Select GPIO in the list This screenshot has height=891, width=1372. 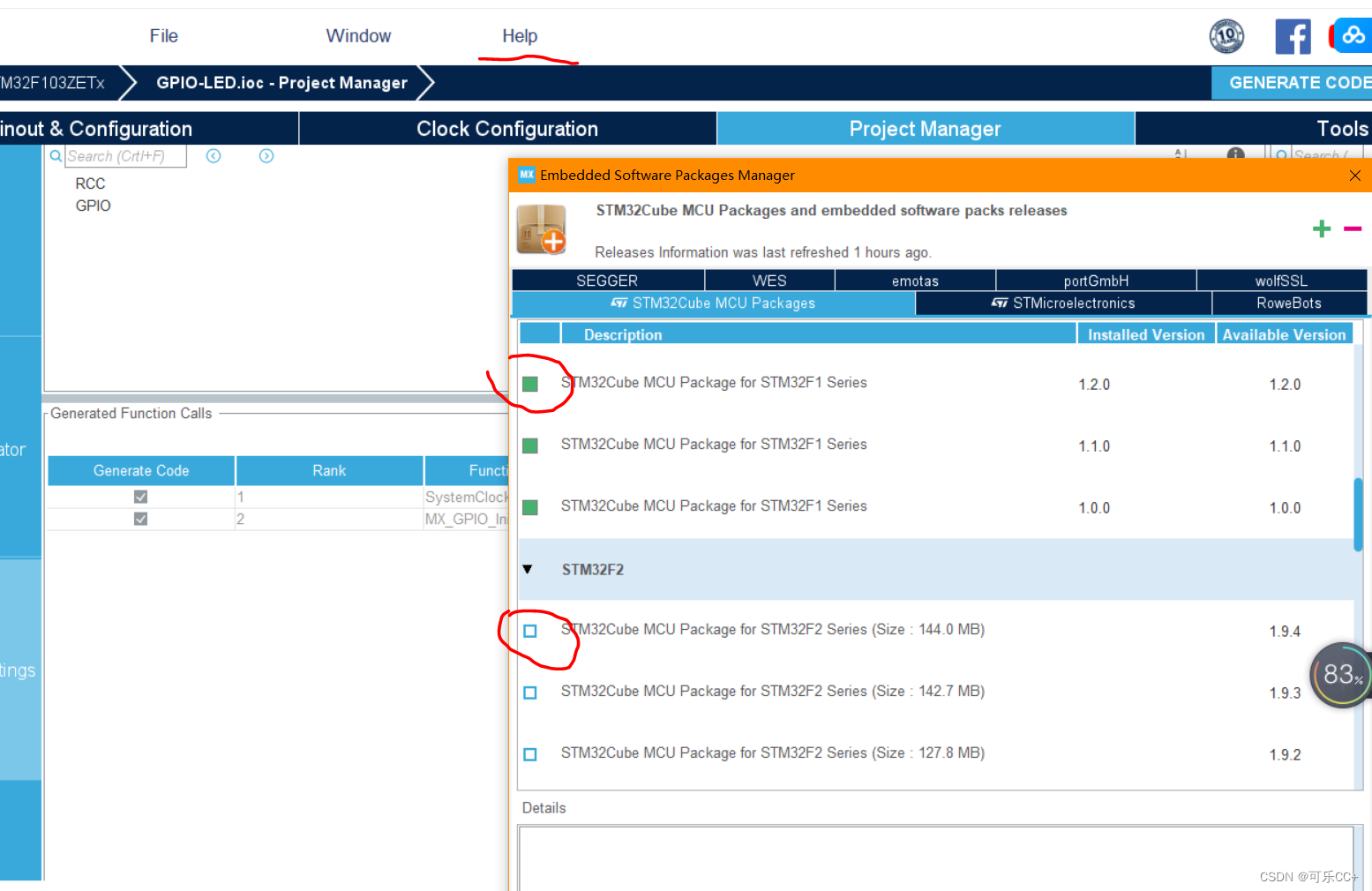click(x=93, y=206)
